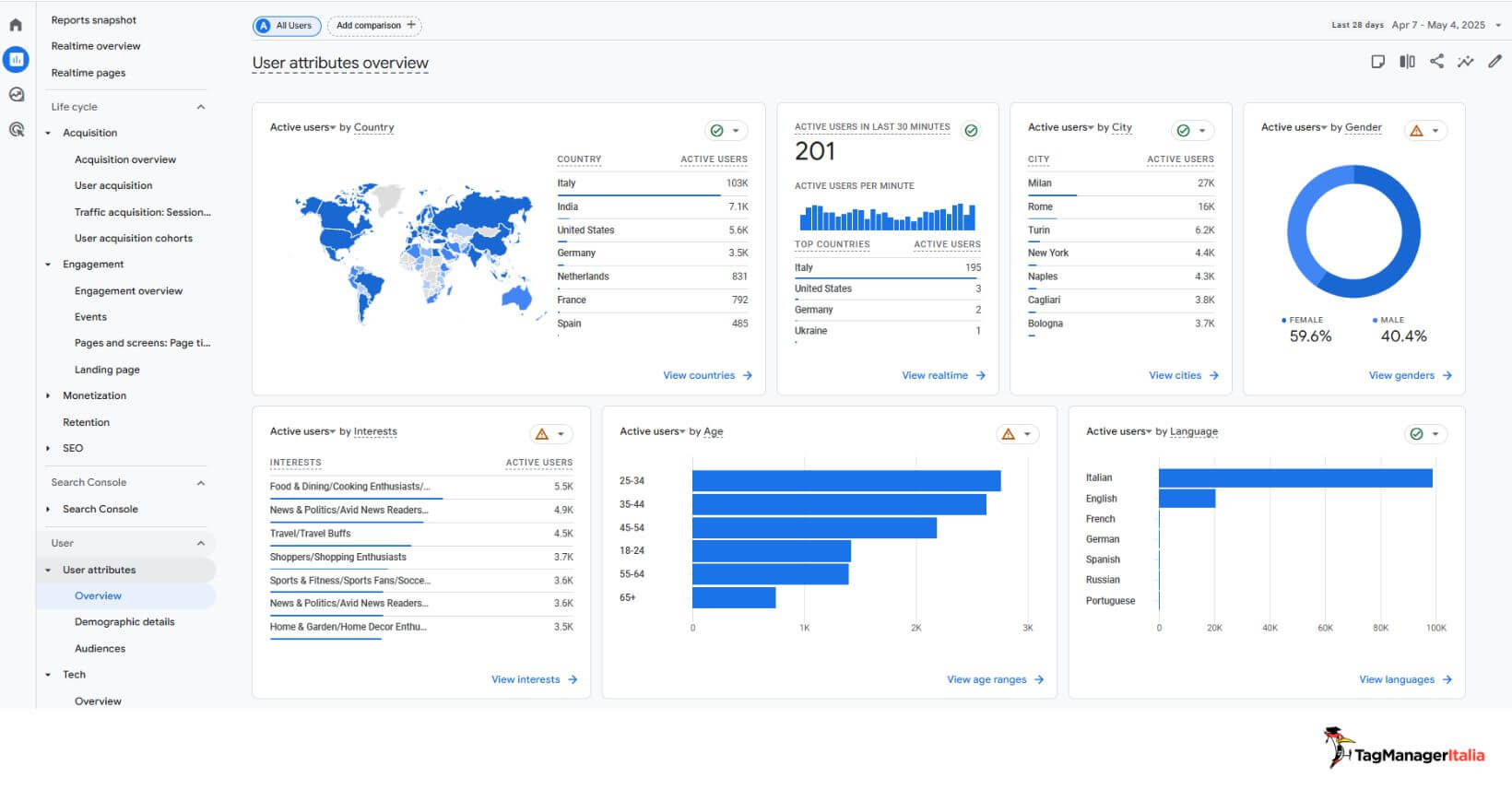The height and width of the screenshot is (789, 1512).
Task: Click the green check on realtime card
Action: click(x=971, y=131)
